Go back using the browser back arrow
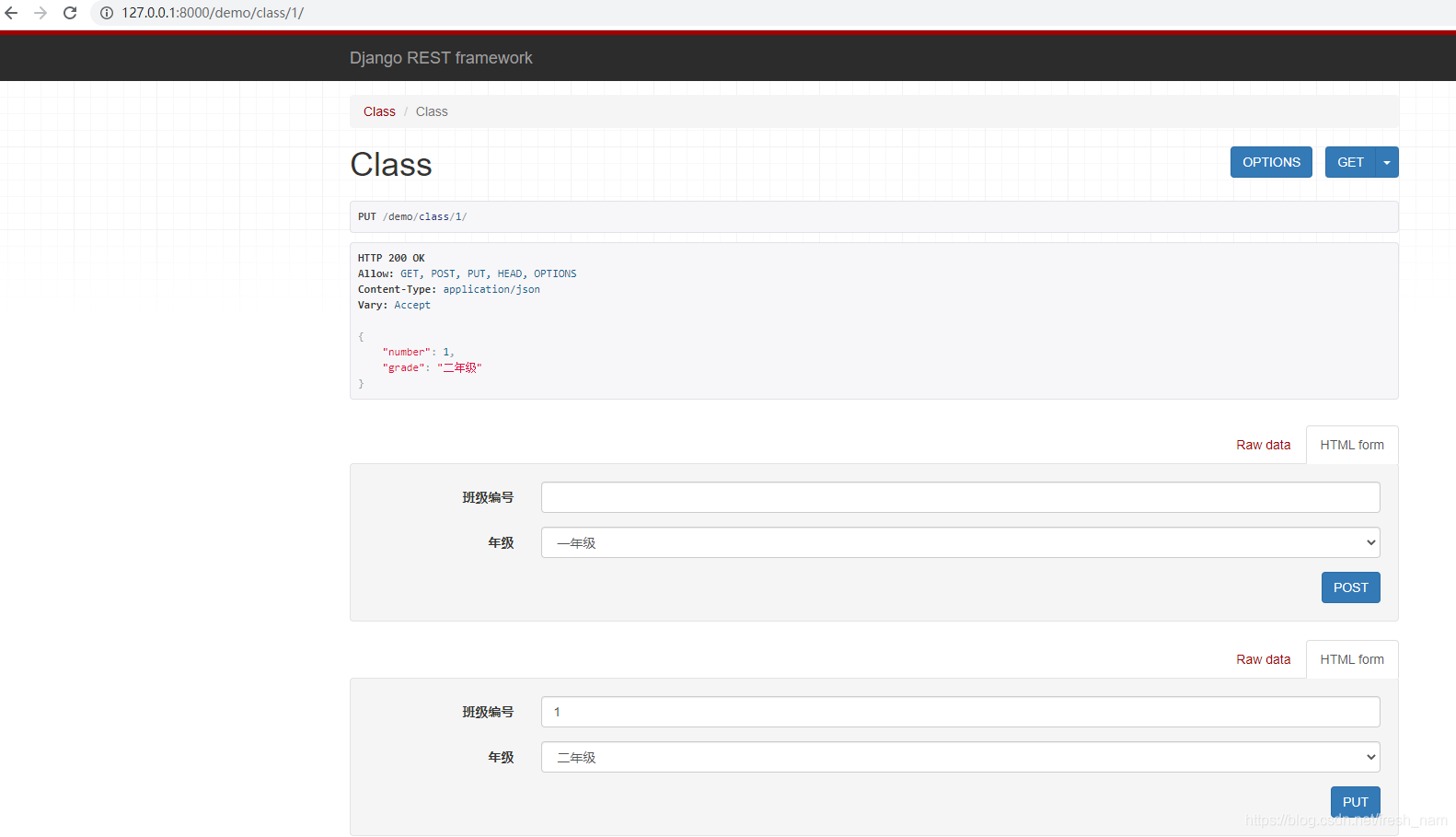 point(12,13)
